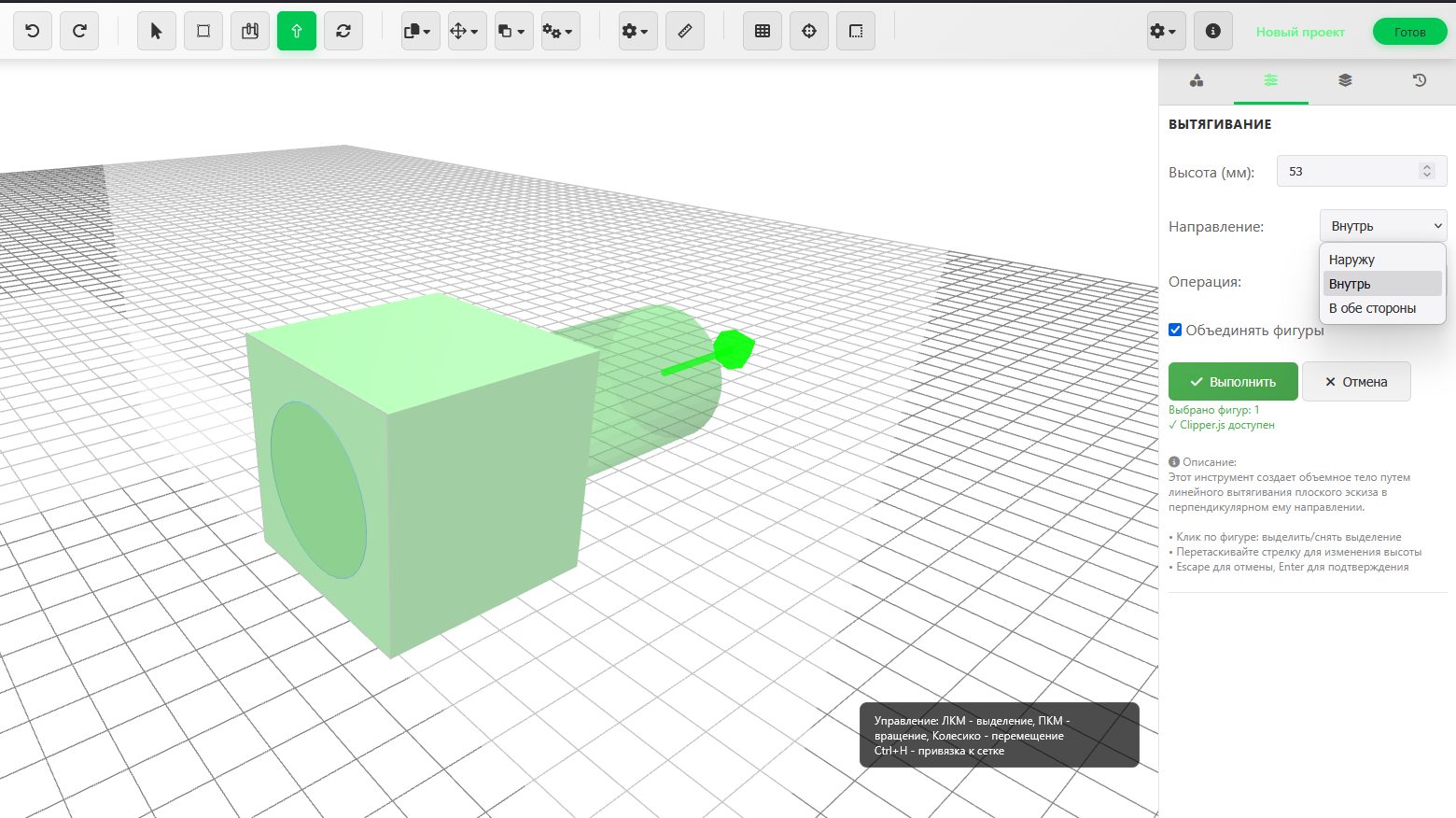The width and height of the screenshot is (1456, 818).
Task: Open the history panel tab
Action: pos(1420,80)
